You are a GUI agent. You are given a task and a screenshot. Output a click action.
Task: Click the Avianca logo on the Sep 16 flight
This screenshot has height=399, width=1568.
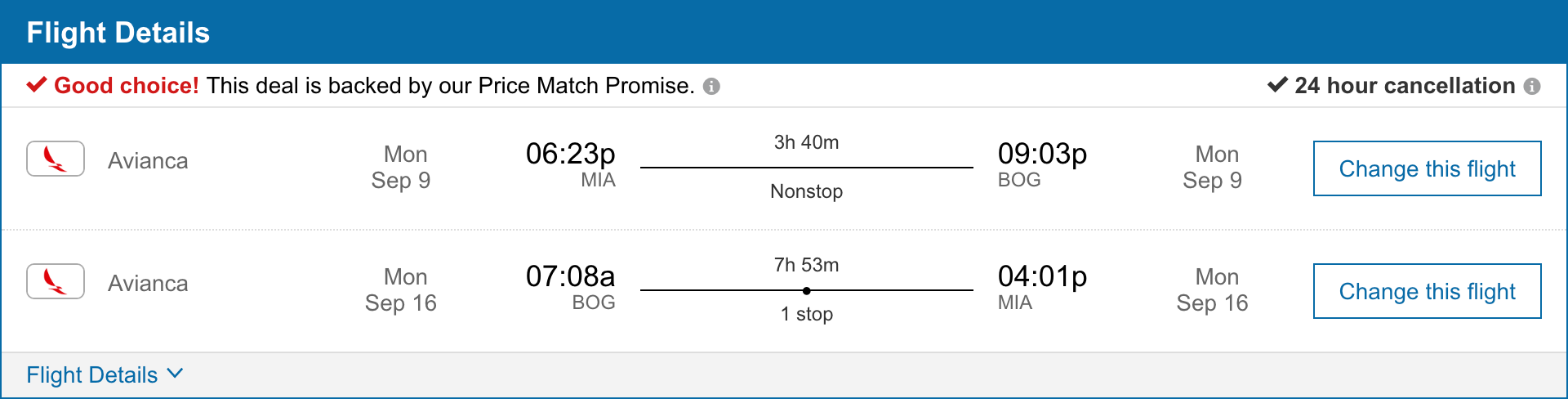[56, 281]
